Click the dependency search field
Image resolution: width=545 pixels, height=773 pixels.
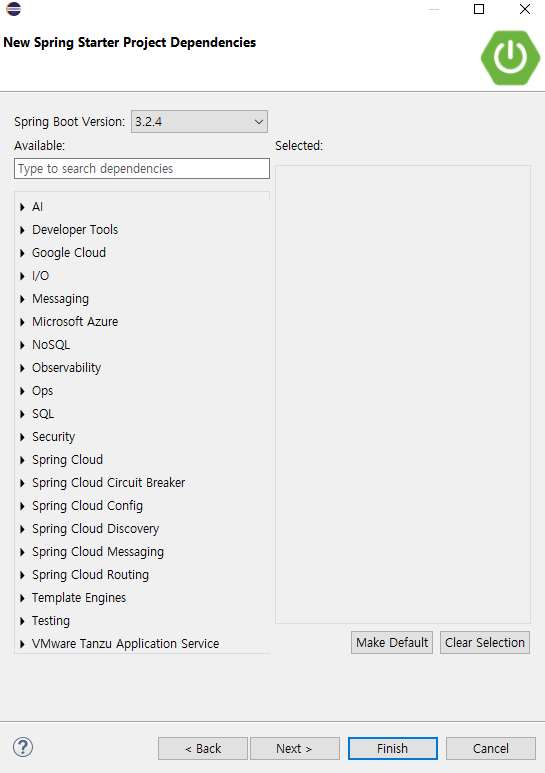click(x=142, y=169)
